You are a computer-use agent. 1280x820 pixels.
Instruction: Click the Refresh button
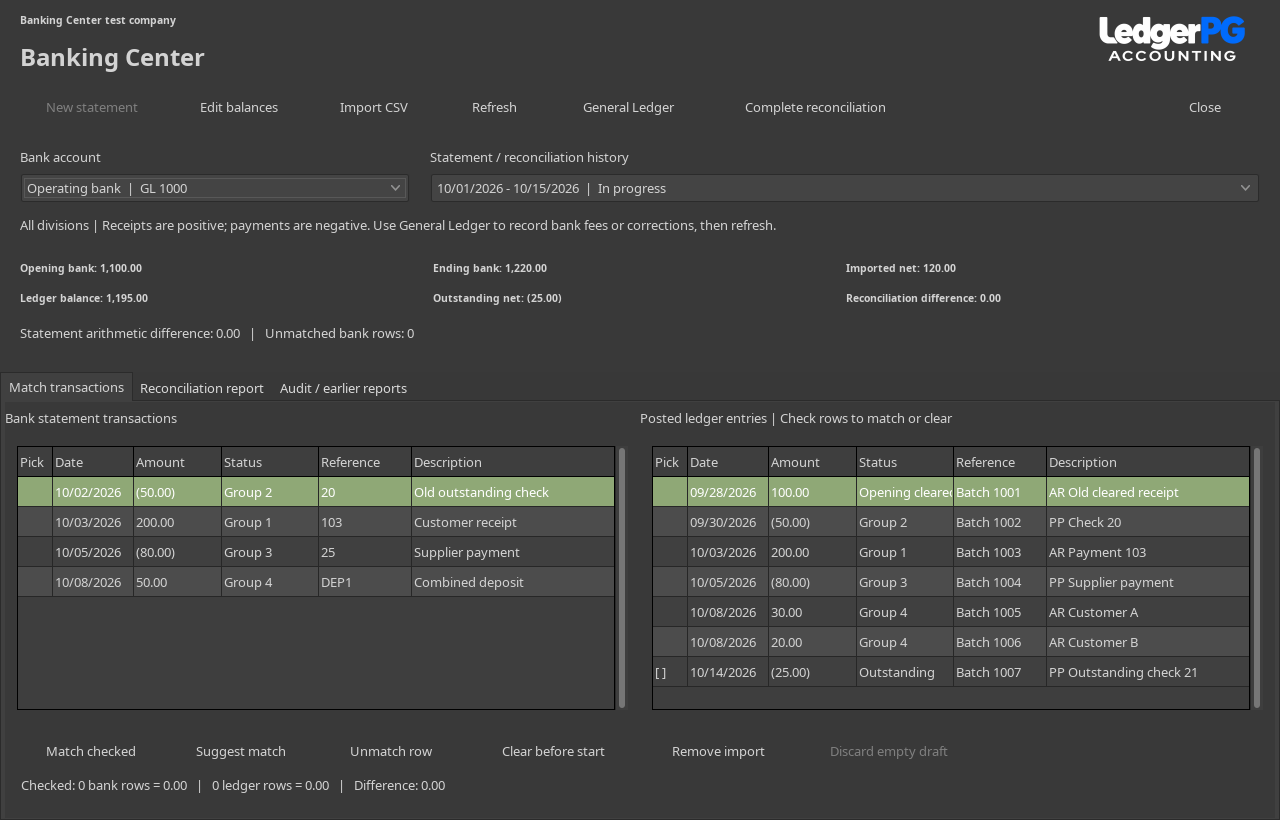494,107
